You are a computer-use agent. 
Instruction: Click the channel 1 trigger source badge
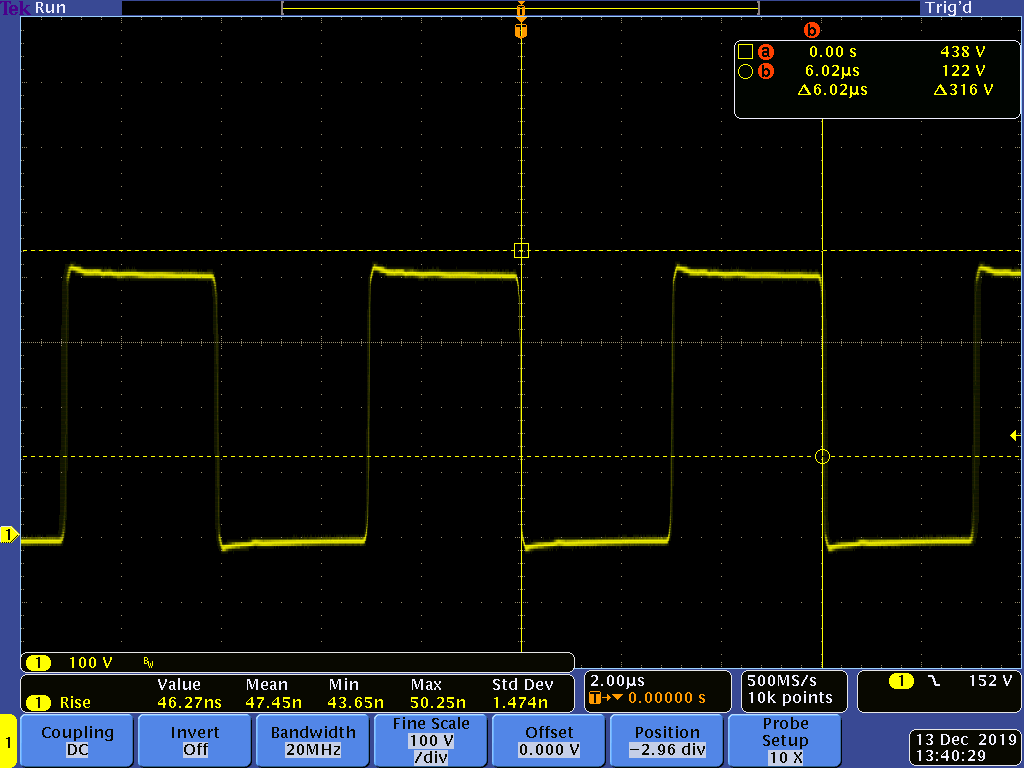901,681
